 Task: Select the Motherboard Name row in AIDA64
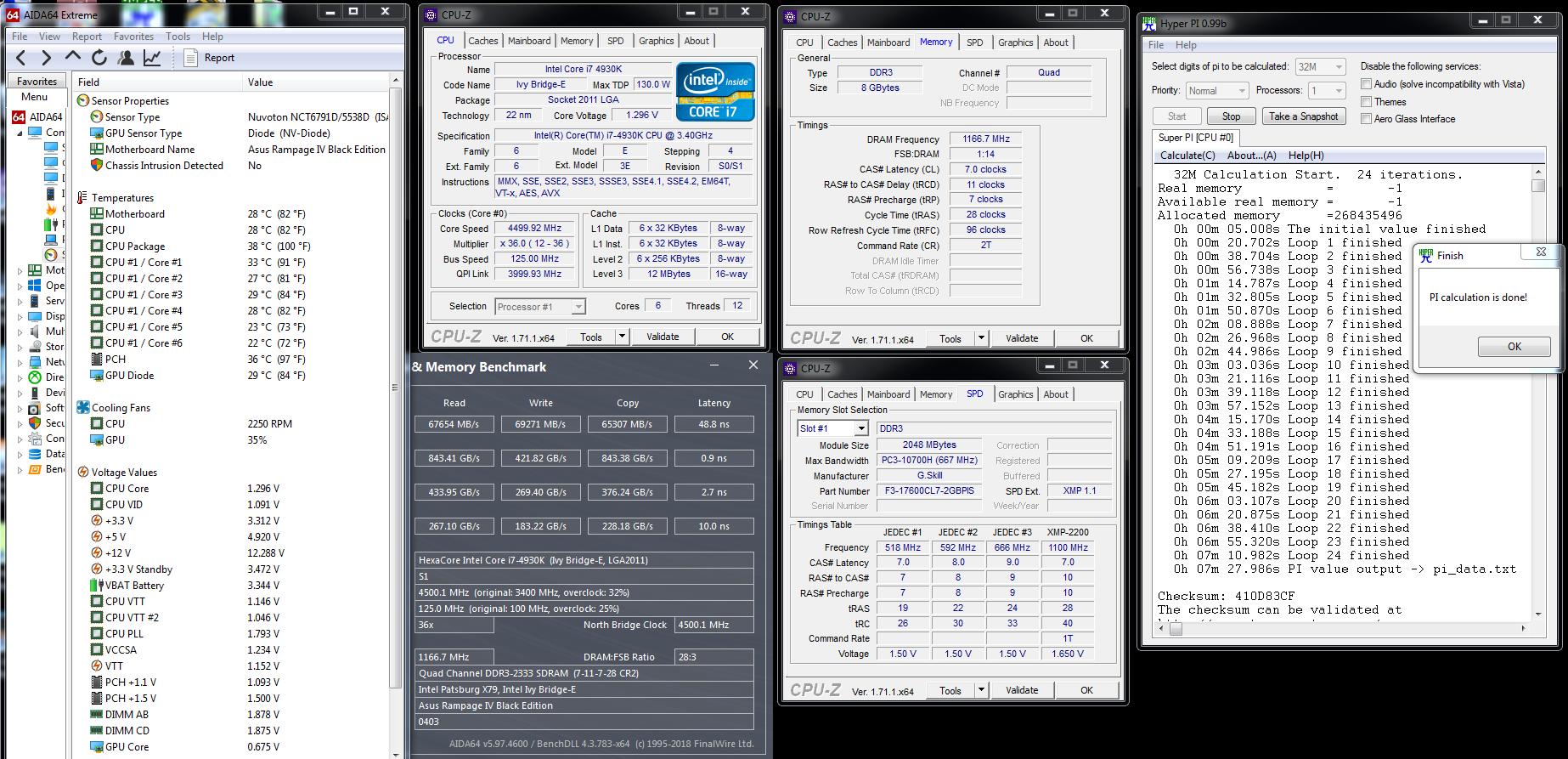(x=232, y=150)
